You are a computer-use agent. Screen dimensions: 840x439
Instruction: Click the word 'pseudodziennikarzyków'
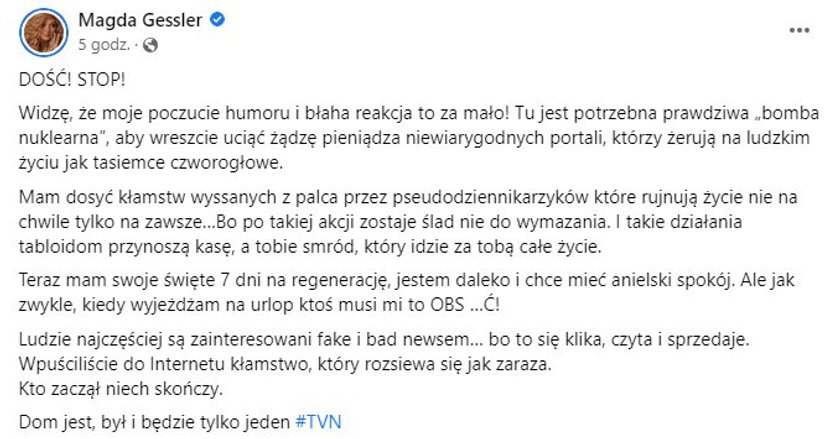click(x=491, y=197)
